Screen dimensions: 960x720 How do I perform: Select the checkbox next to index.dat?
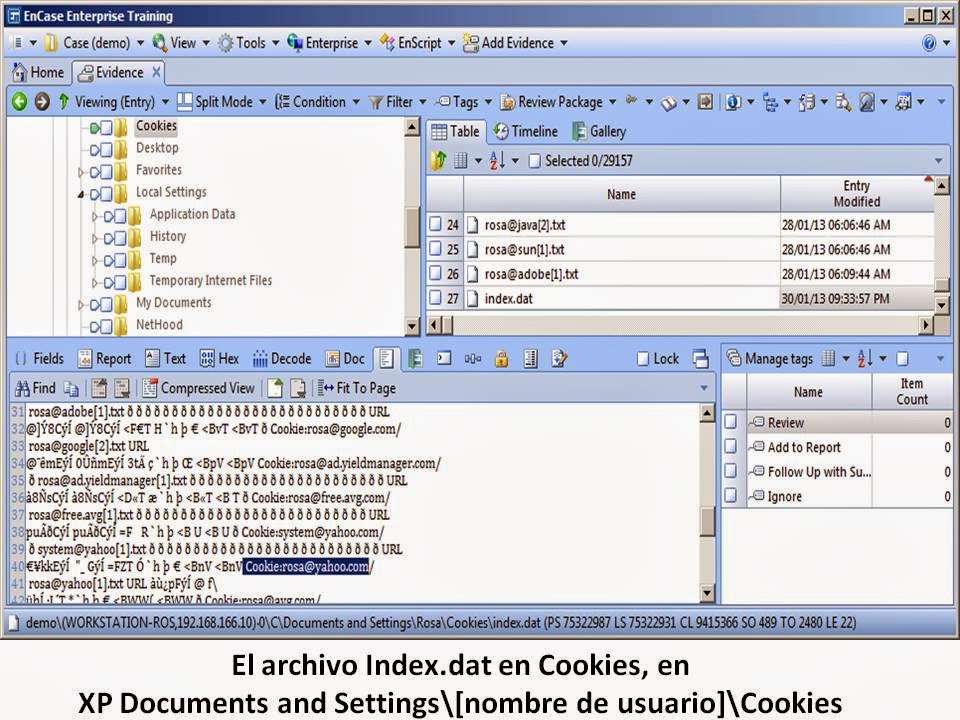(x=438, y=298)
